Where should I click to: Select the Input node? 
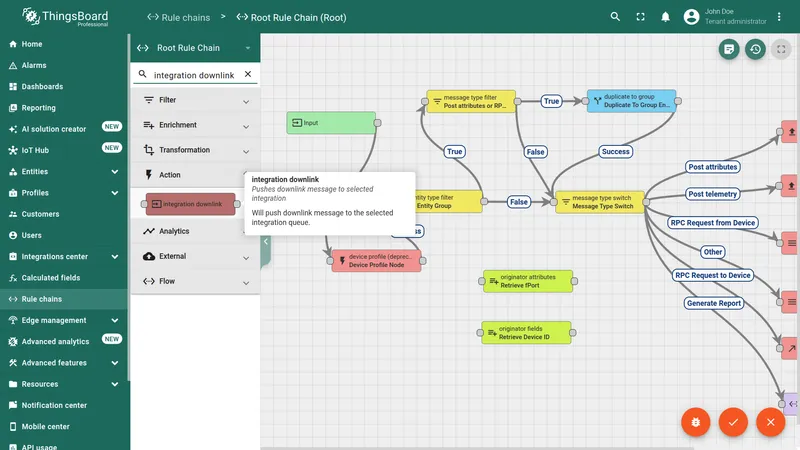(331, 123)
